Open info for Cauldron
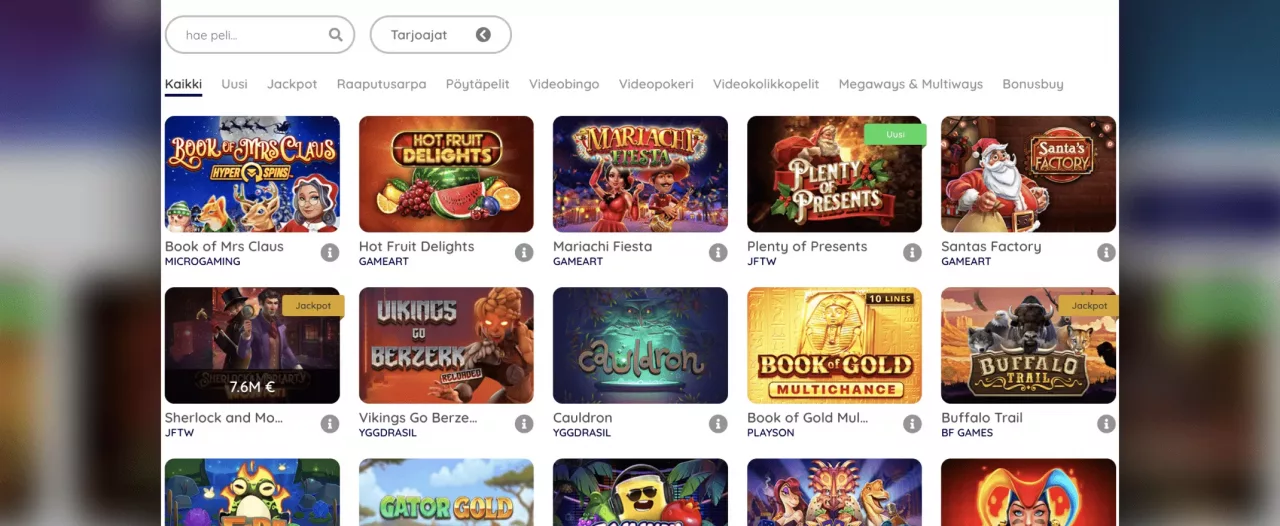The height and width of the screenshot is (526, 1280). point(718,424)
